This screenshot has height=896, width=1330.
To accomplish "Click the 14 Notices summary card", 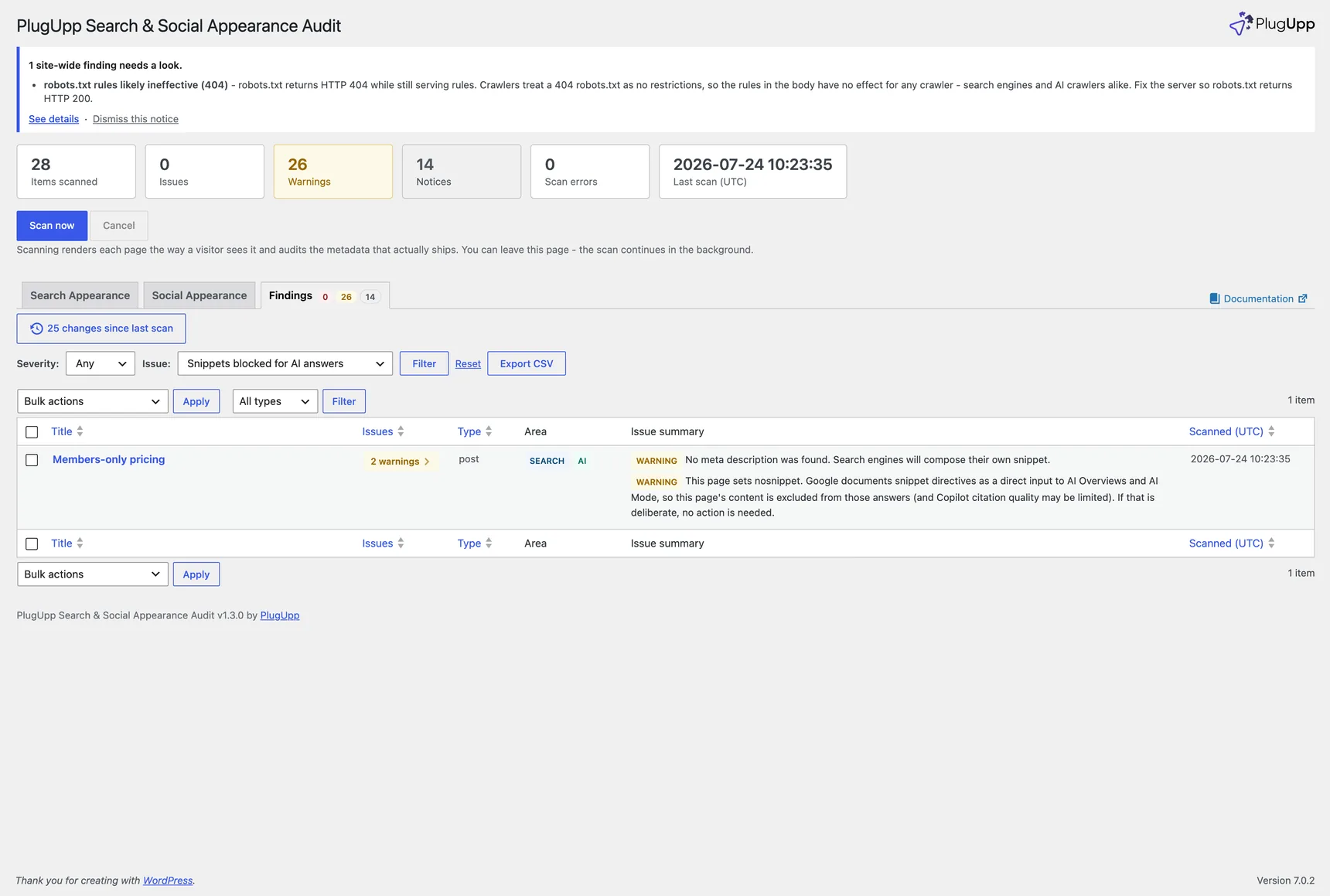I will click(462, 172).
